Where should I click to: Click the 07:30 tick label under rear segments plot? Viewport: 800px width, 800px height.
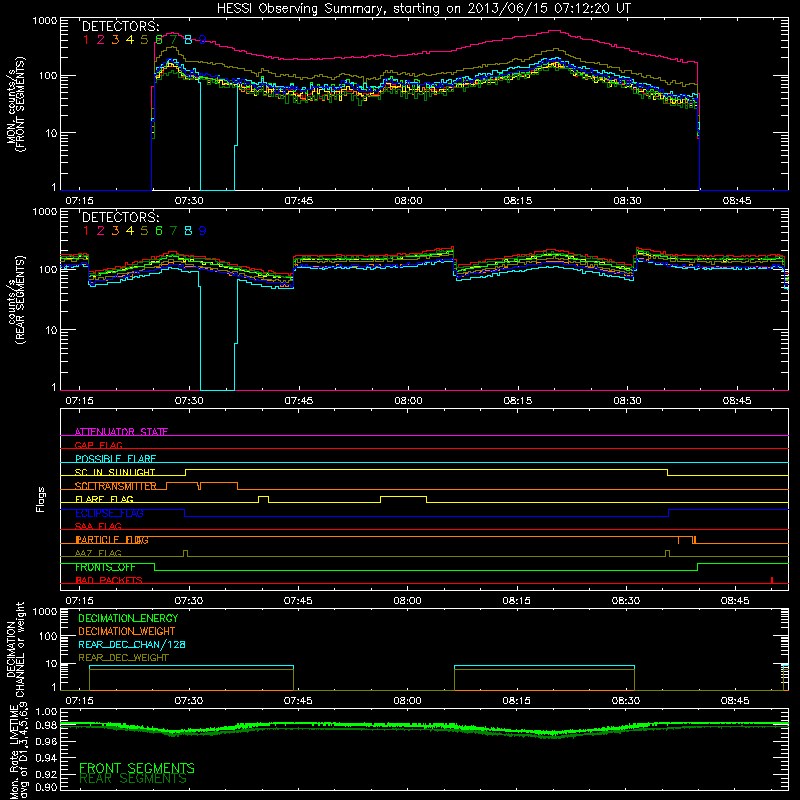pos(189,401)
